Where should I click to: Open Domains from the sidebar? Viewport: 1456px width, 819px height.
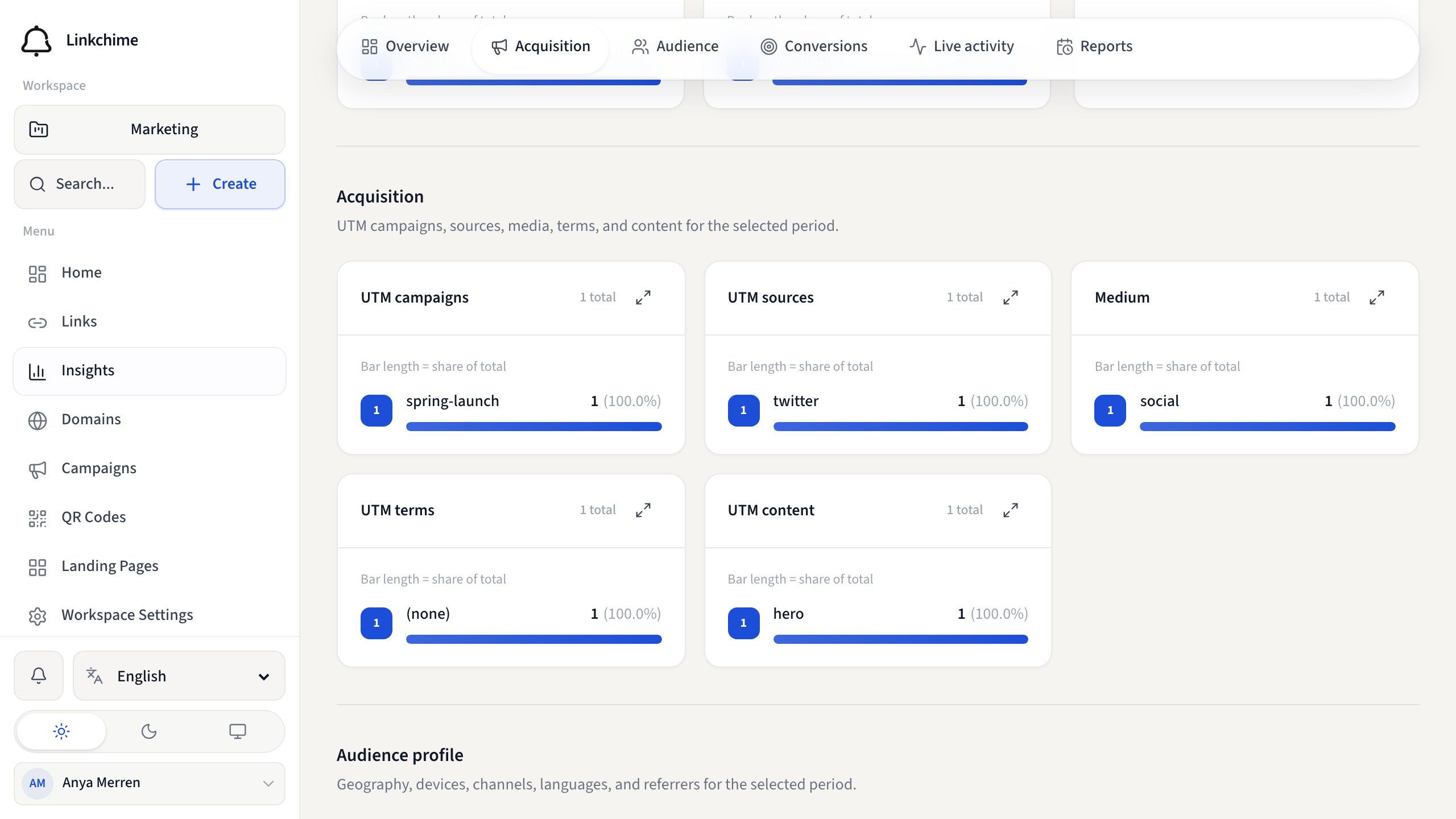pyautogui.click(x=150, y=420)
